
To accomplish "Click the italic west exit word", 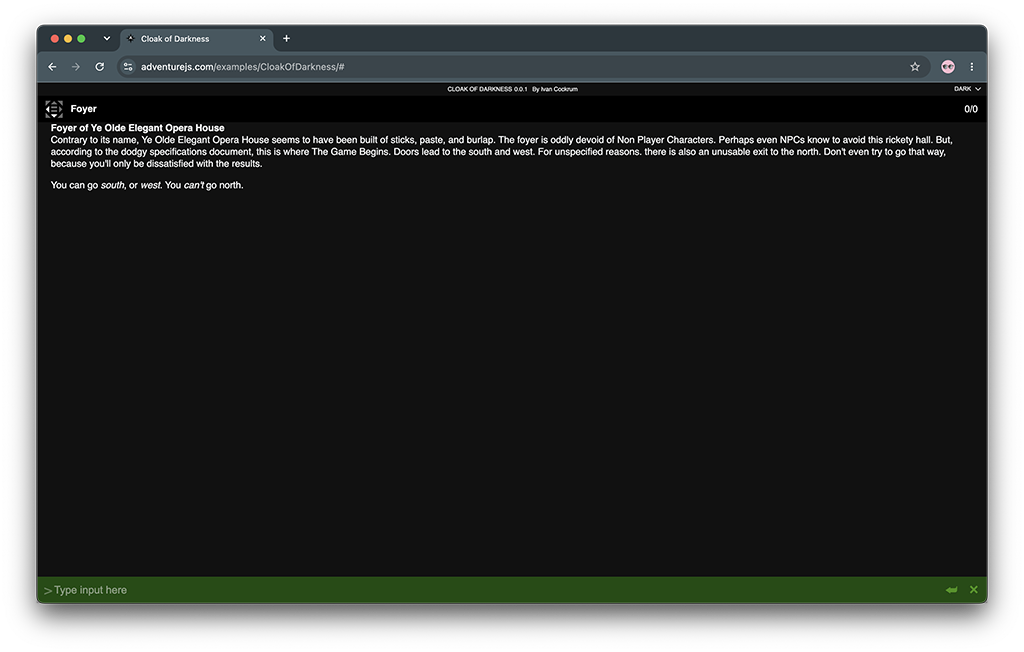I will 150,185.
